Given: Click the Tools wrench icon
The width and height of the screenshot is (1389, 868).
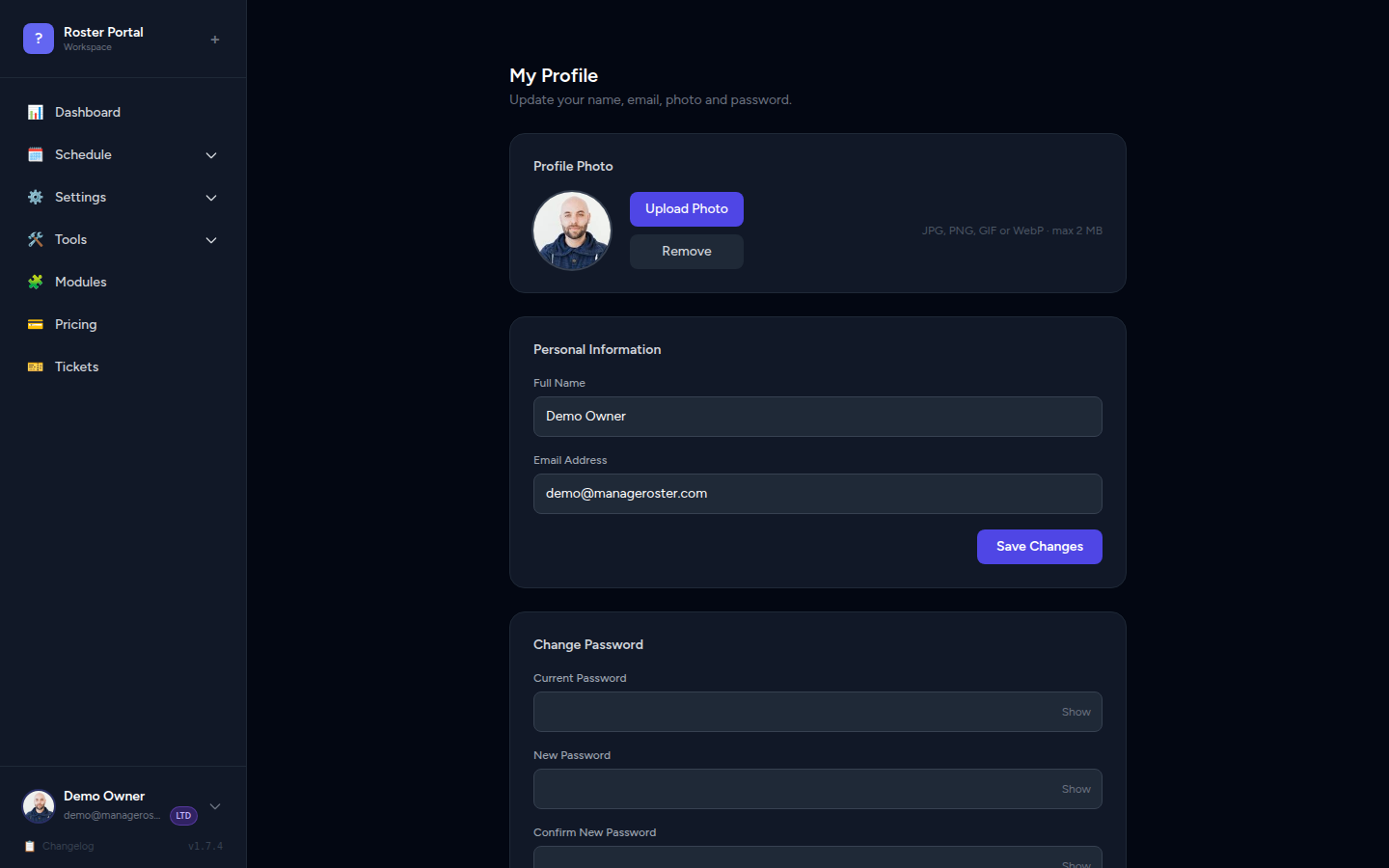Looking at the screenshot, I should coord(36,239).
